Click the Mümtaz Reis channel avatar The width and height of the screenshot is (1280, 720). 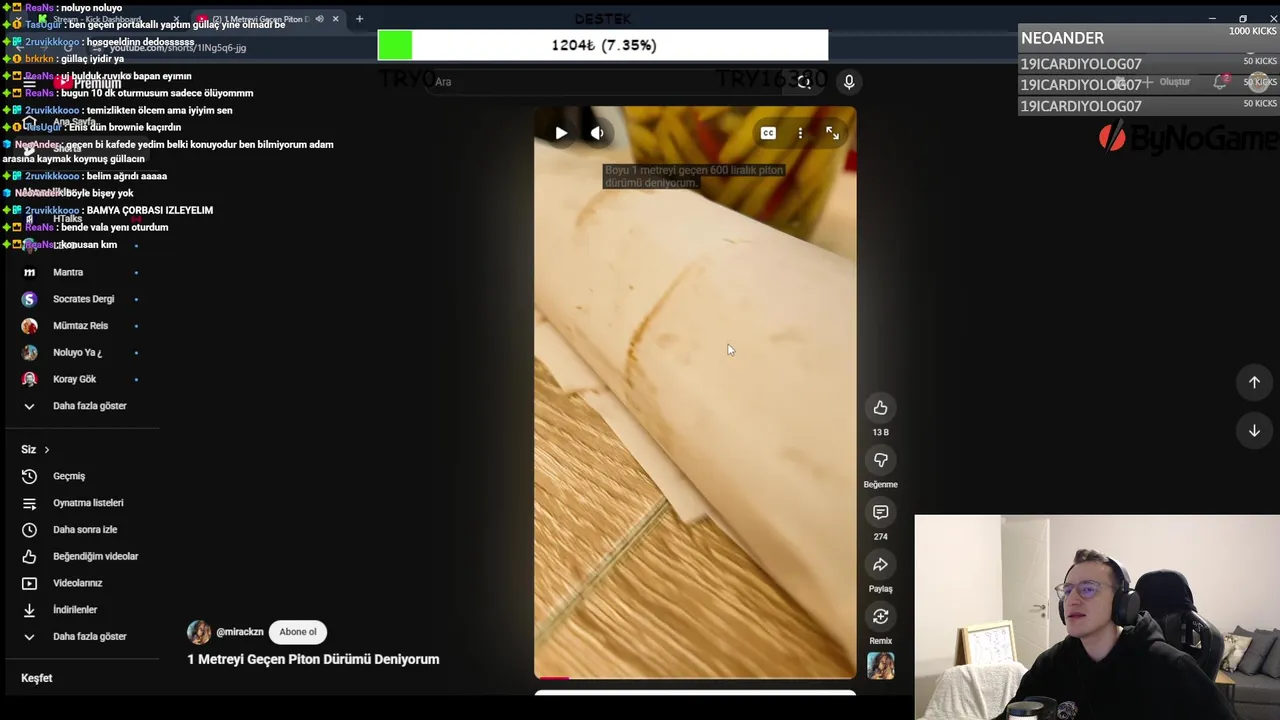(x=29, y=325)
